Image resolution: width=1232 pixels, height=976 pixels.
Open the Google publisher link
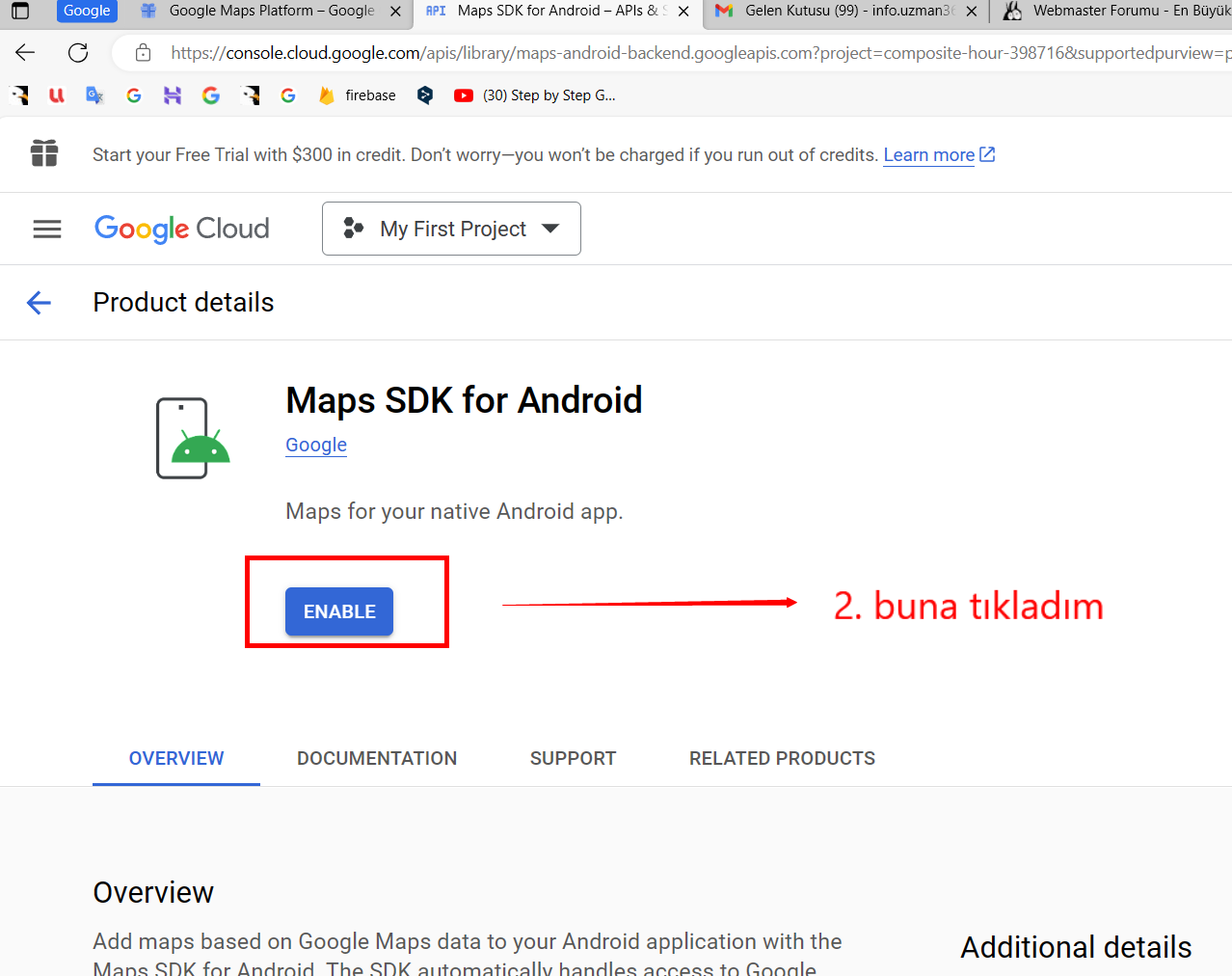[316, 445]
